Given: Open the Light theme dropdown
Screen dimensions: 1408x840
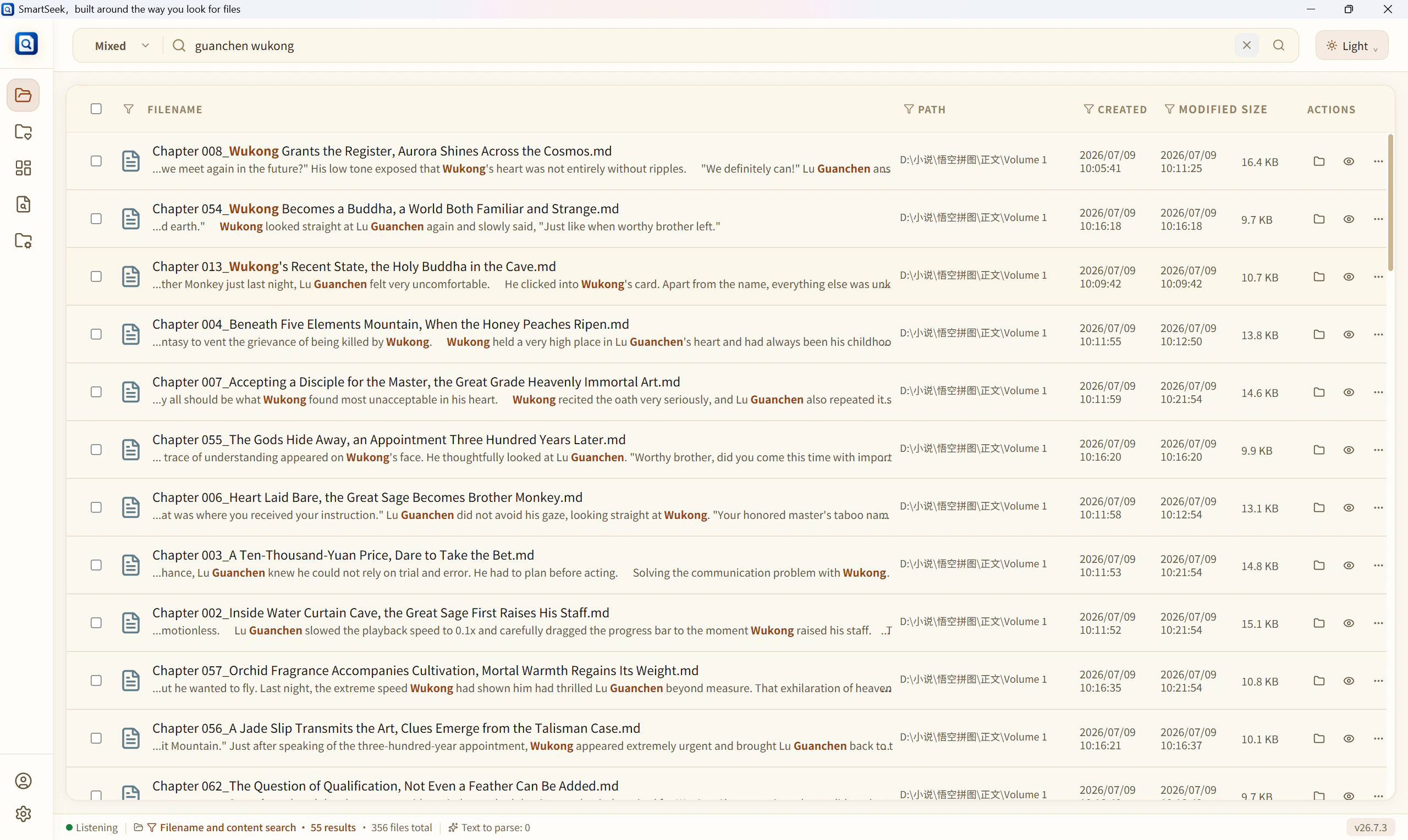Looking at the screenshot, I should coord(1352,45).
